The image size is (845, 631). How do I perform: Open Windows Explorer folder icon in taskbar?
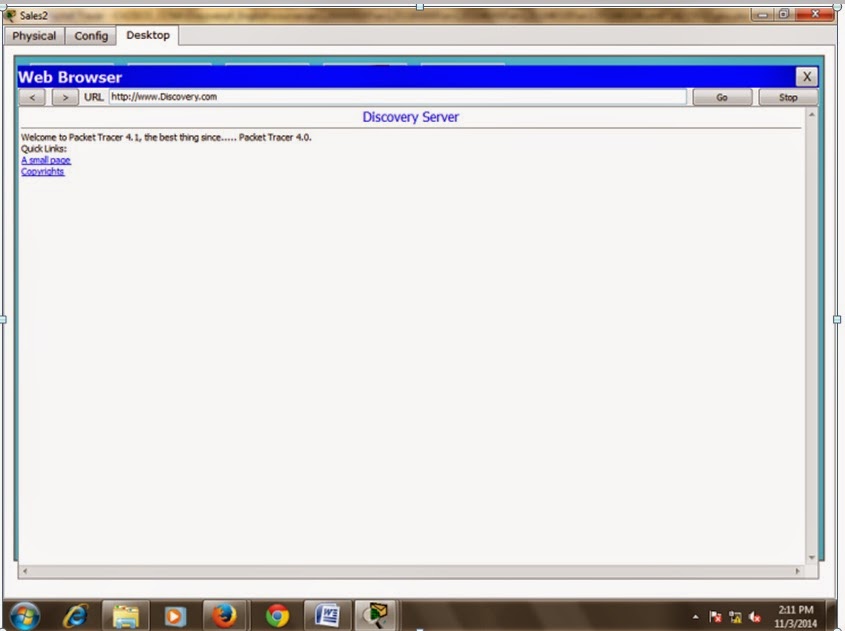[125, 615]
